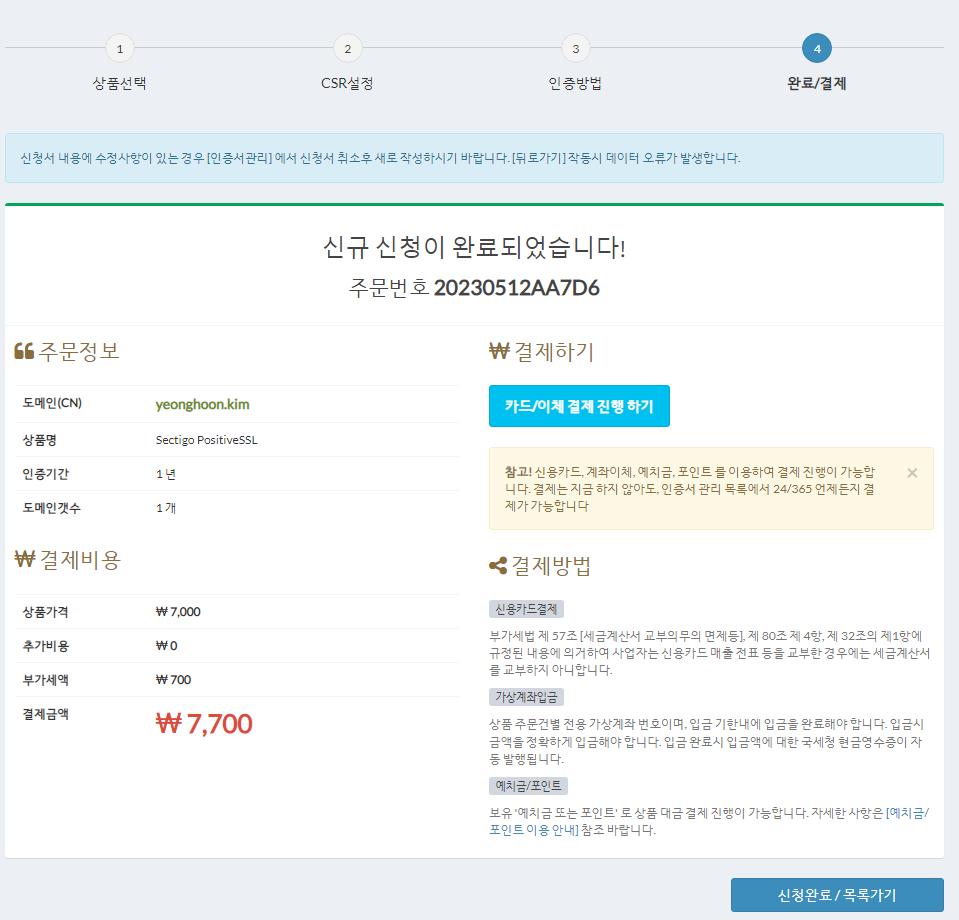The height and width of the screenshot is (920, 959).
Task: Click the quote icon beside 주문정보
Action: [x=24, y=352]
